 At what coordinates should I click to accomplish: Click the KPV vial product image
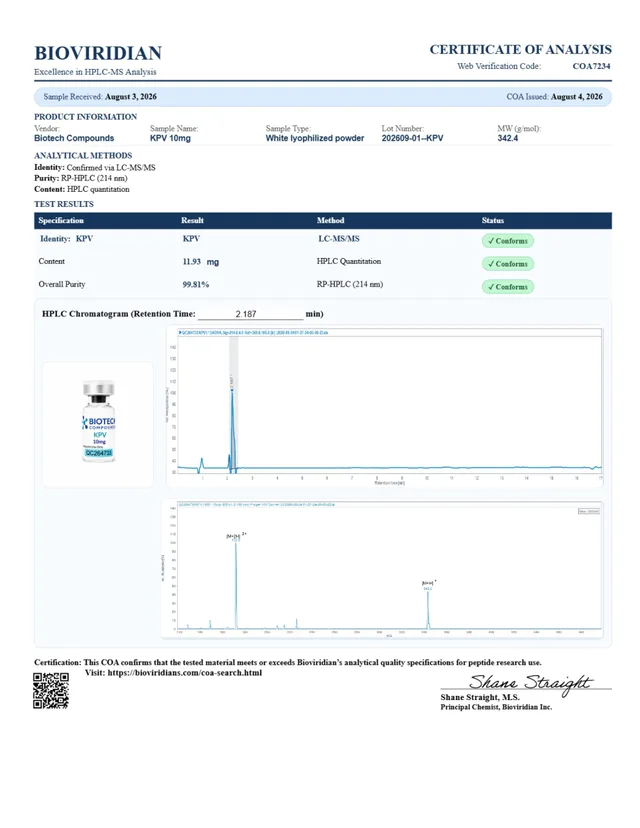[x=98, y=422]
